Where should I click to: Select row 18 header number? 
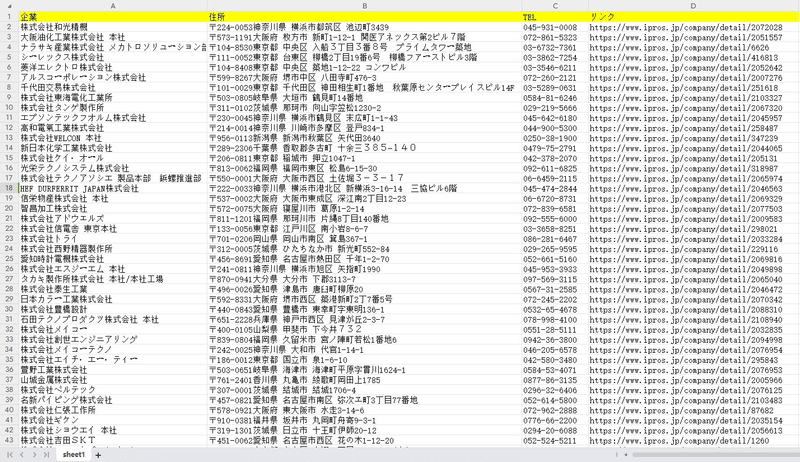(x=9, y=188)
